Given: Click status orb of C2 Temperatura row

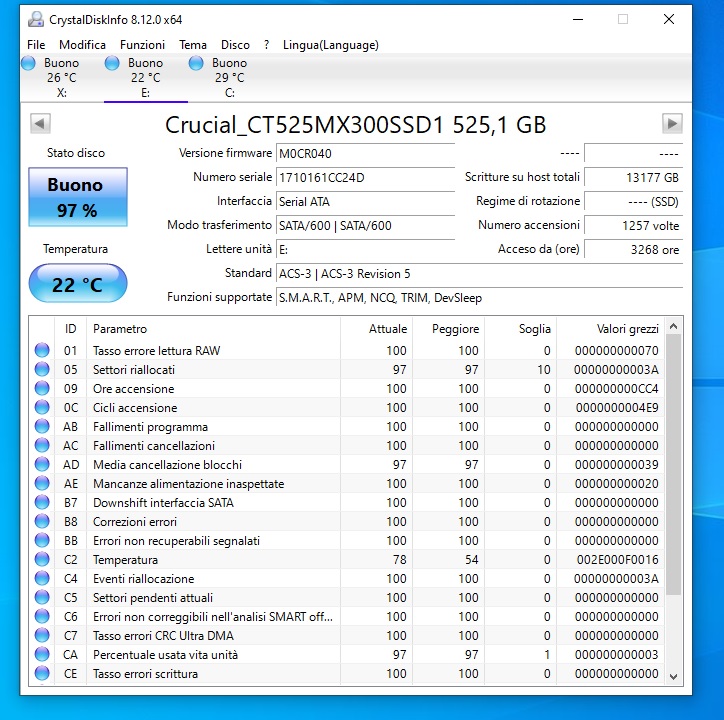Looking at the screenshot, I should tap(42, 559).
